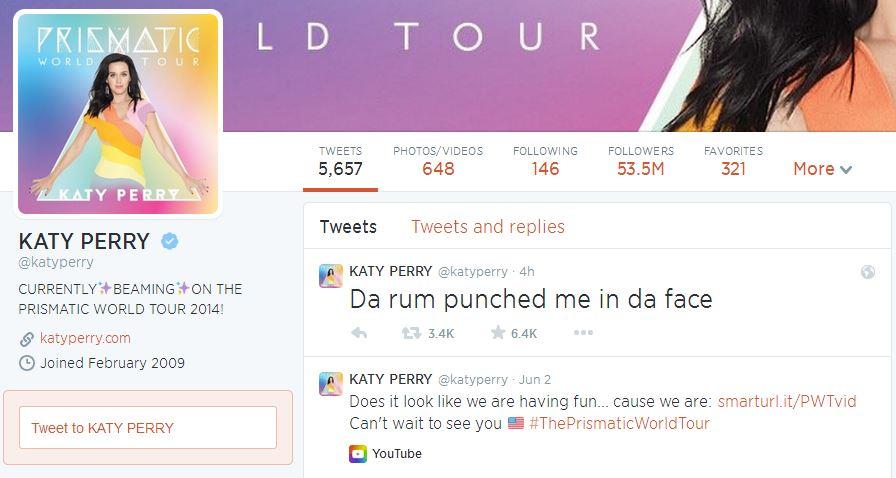Click the YouTube icon in Jun 2 tweet
896x478 pixels.
358,453
